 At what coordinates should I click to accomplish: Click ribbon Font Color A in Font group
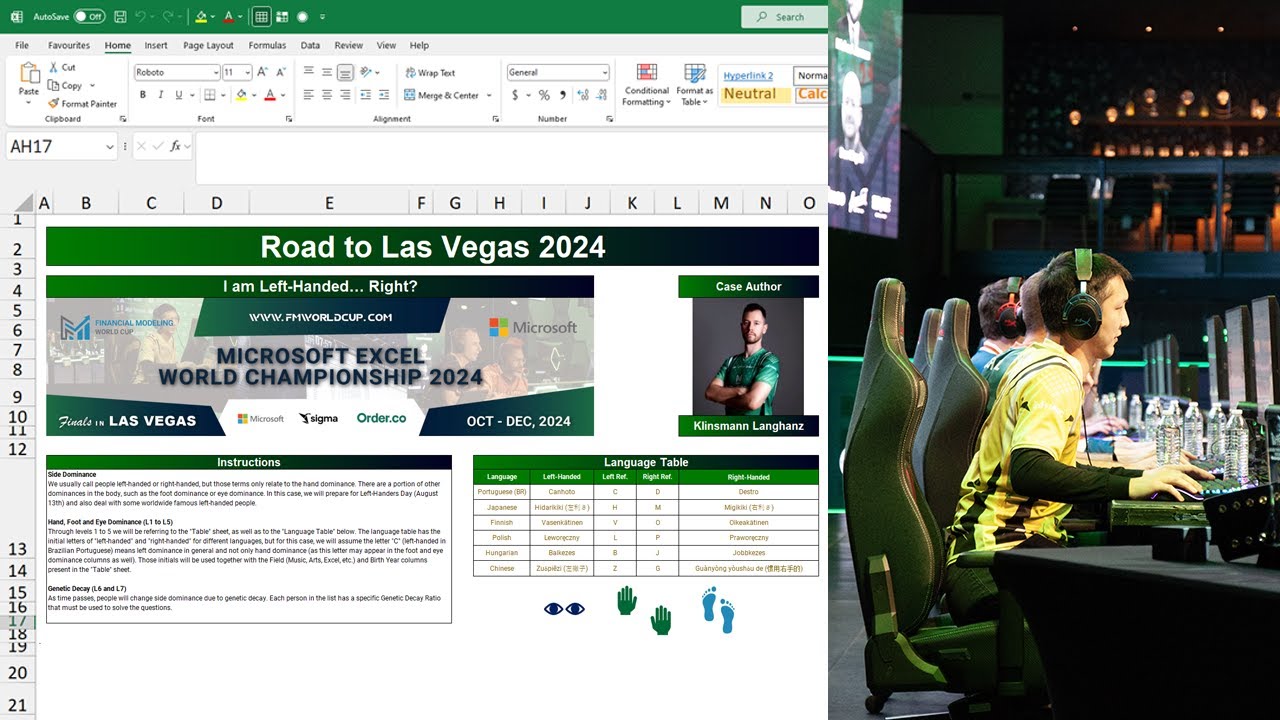point(269,95)
